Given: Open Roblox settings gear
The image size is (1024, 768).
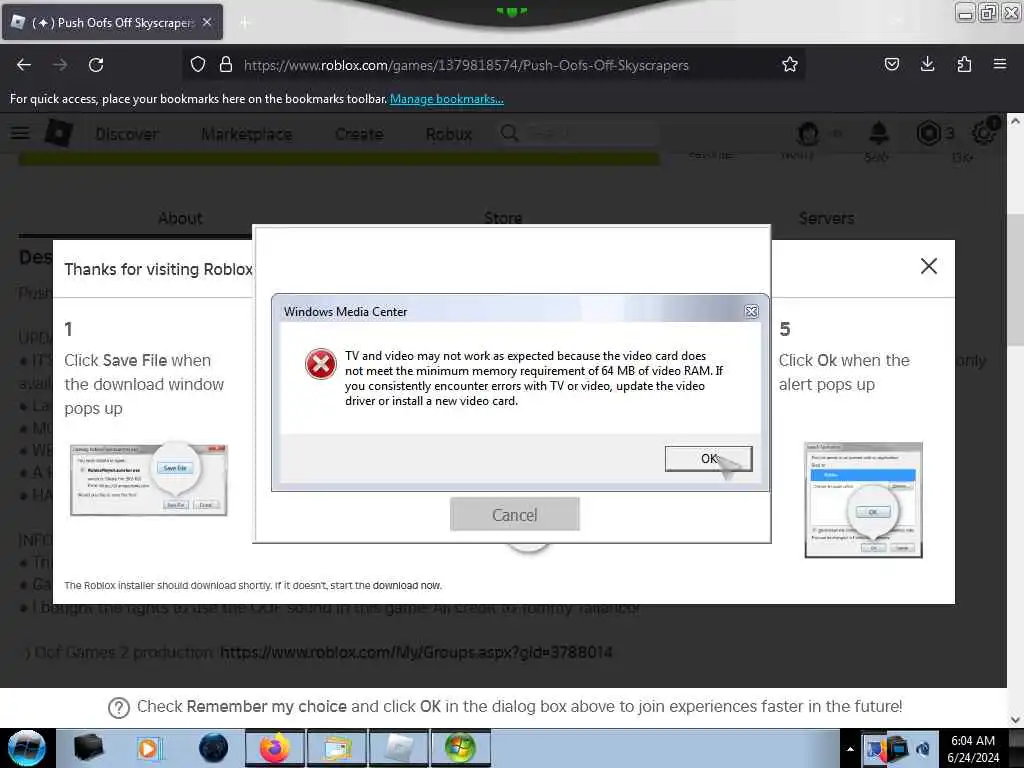Looking at the screenshot, I should (984, 133).
